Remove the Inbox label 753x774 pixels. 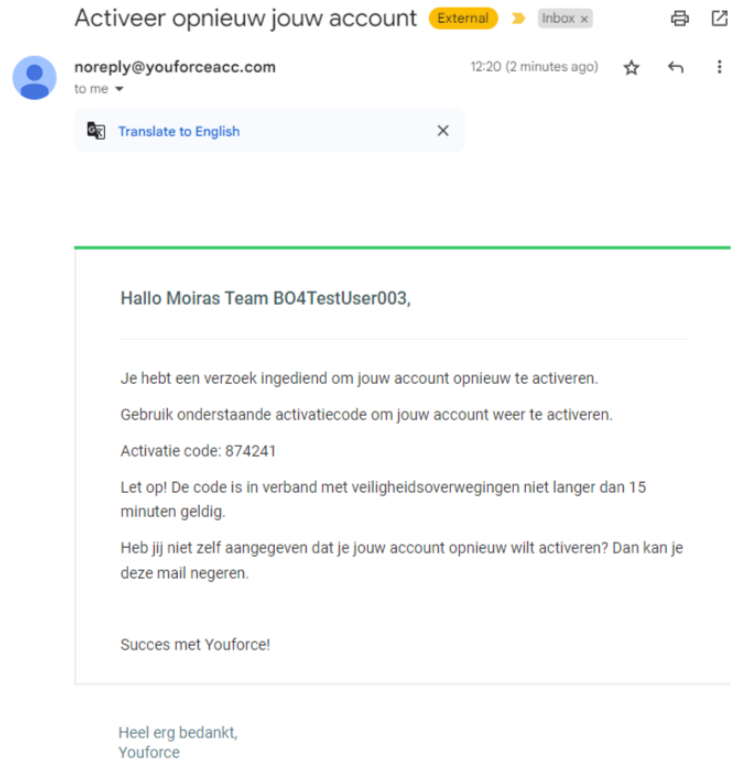[585, 19]
